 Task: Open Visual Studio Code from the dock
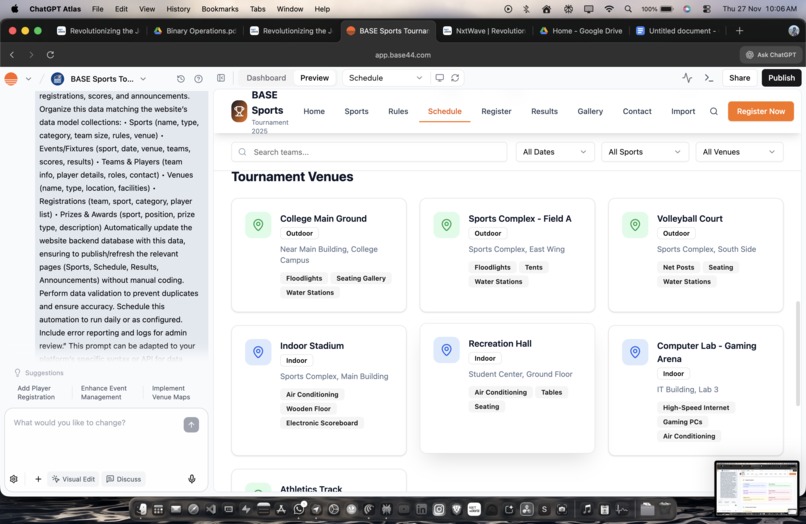tap(211, 509)
